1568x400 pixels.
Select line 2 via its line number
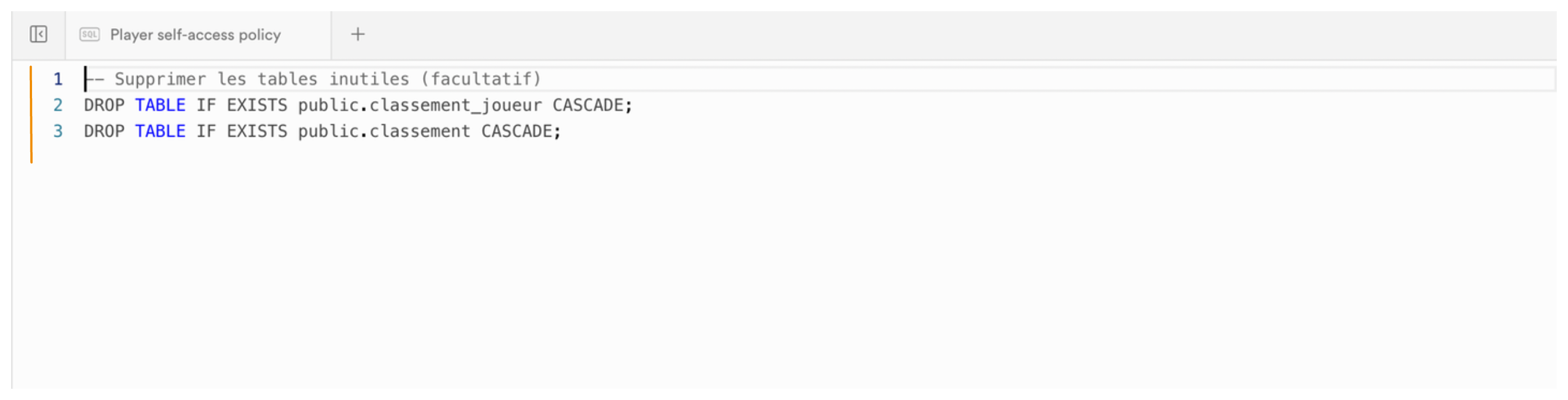57,104
